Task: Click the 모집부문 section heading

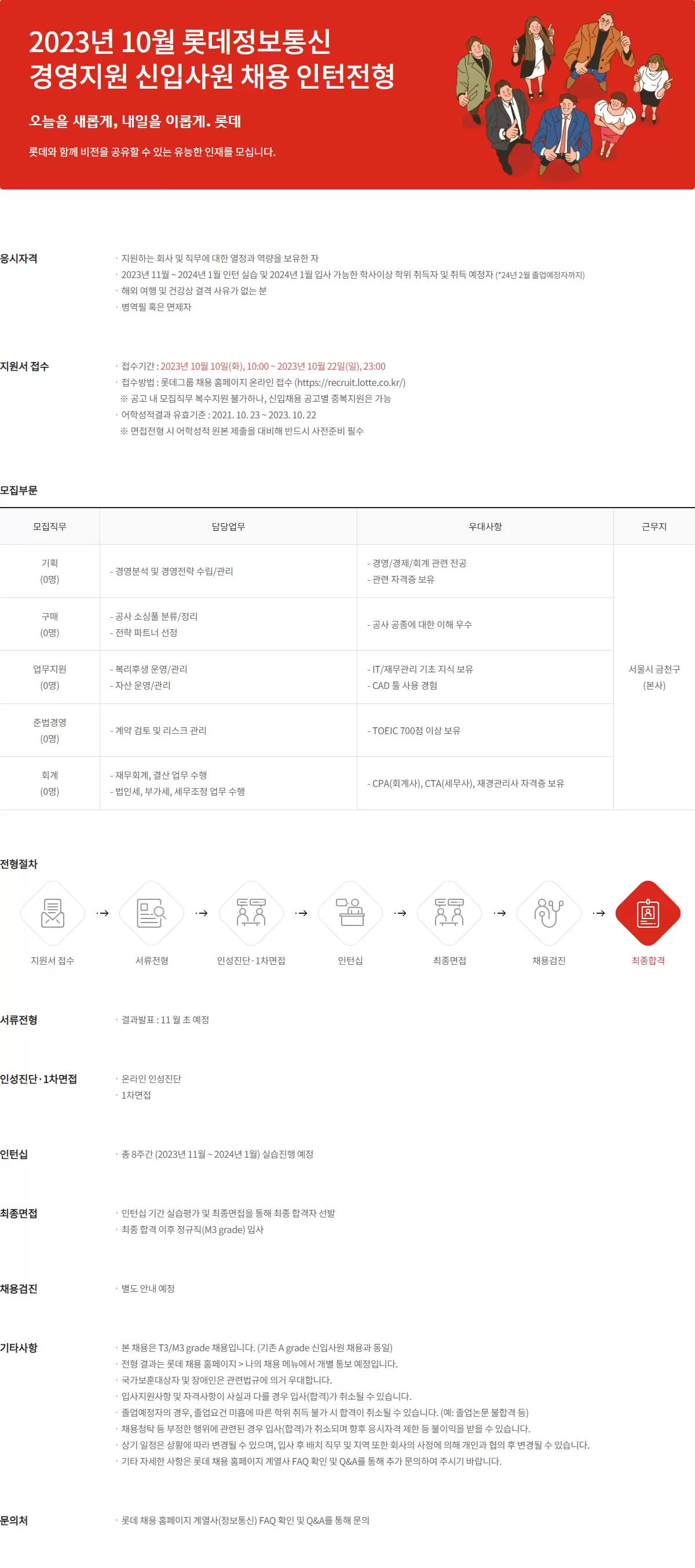Action: point(19,490)
